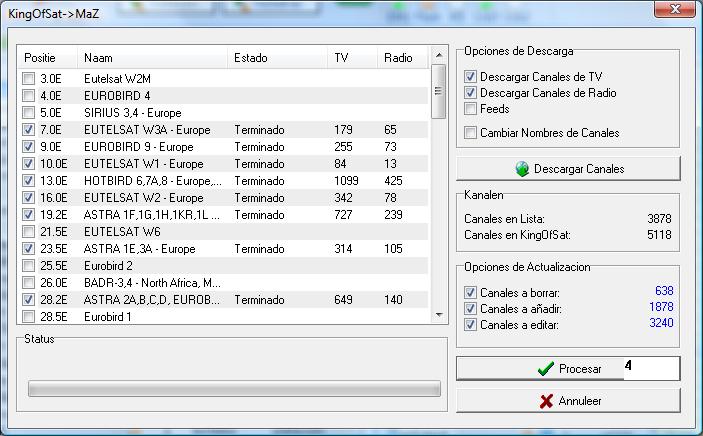
Task: Toggle Canales a borrar checkbox
Action: [x=470, y=293]
